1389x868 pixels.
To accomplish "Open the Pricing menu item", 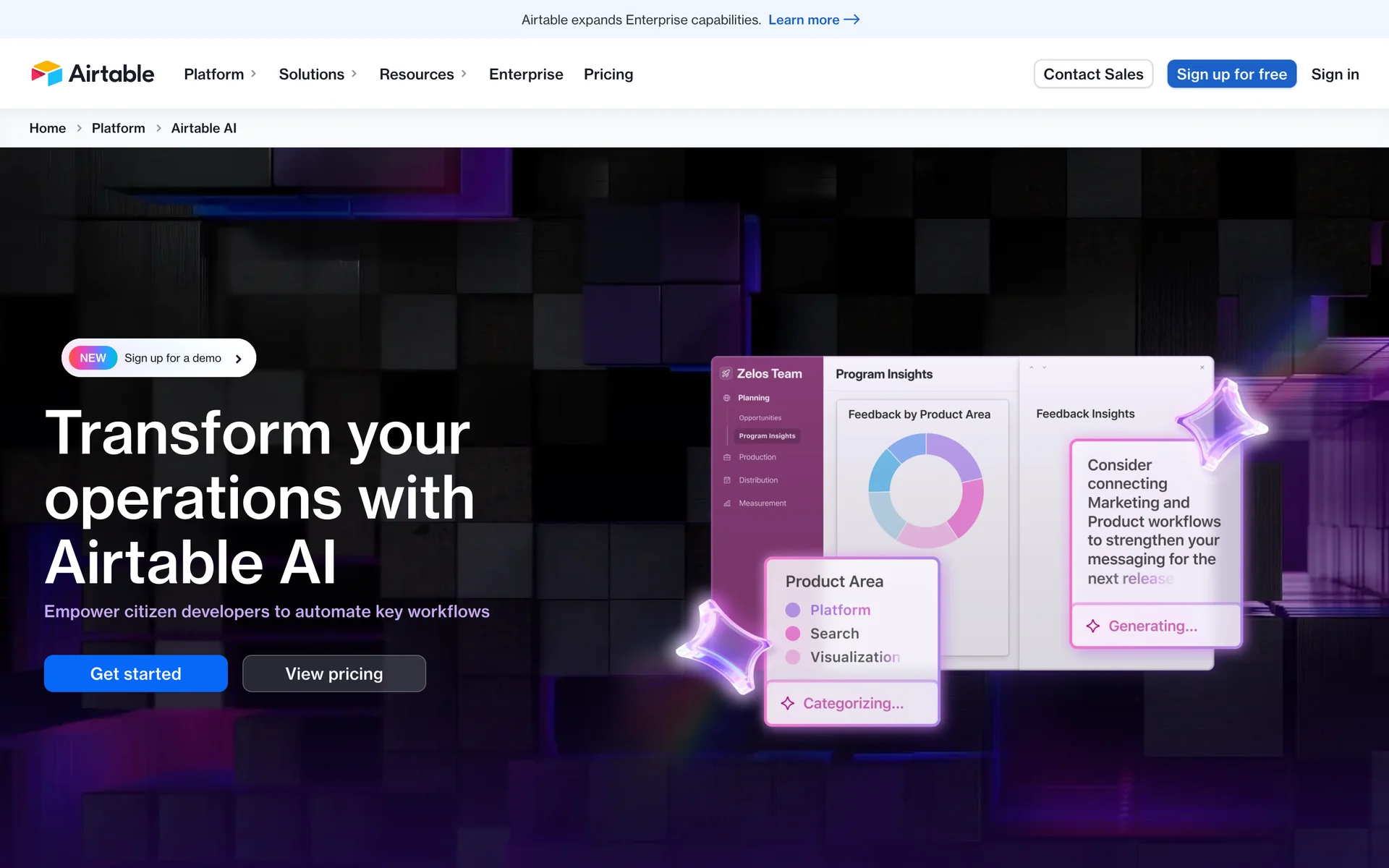I will (608, 74).
